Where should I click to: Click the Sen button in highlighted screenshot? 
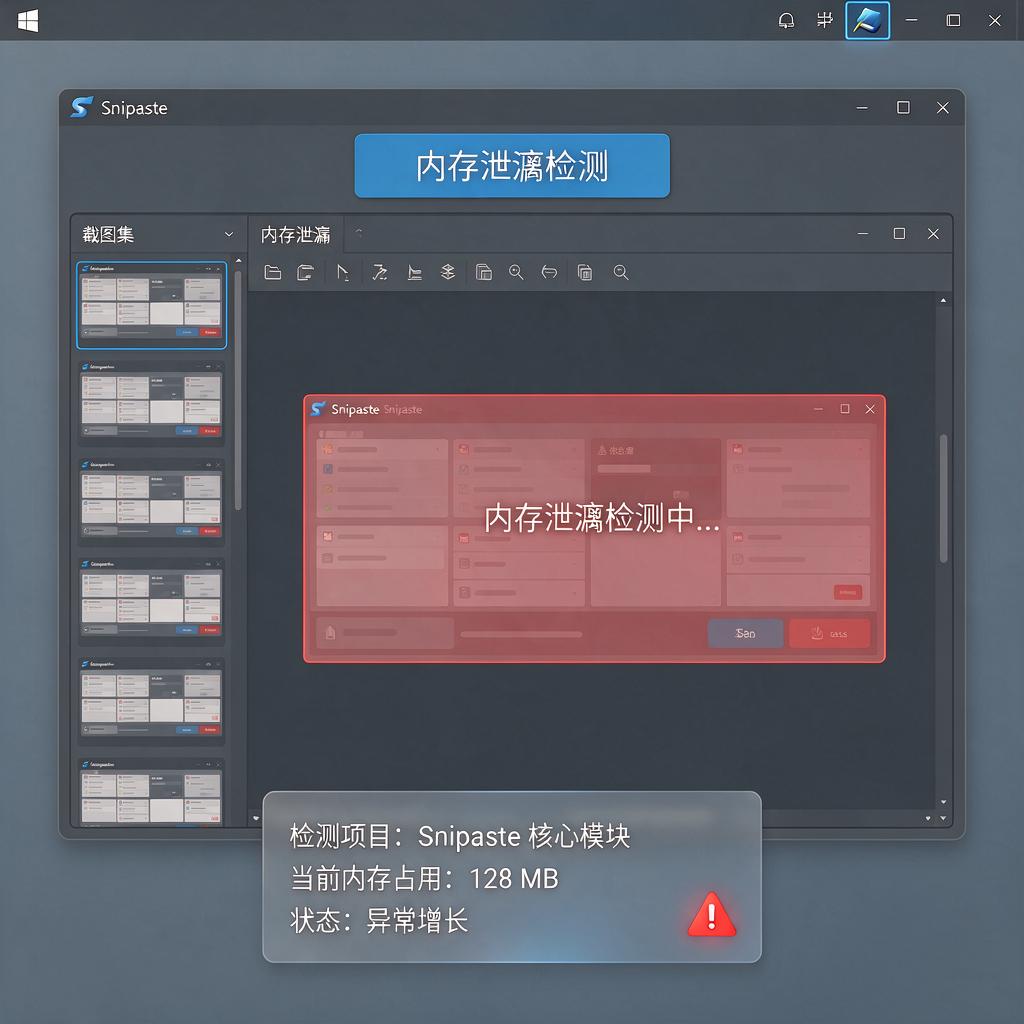pos(745,633)
